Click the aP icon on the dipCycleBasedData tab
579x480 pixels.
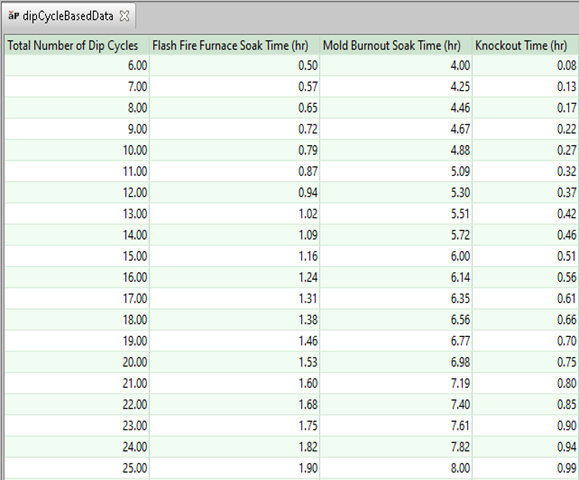[x=14, y=16]
